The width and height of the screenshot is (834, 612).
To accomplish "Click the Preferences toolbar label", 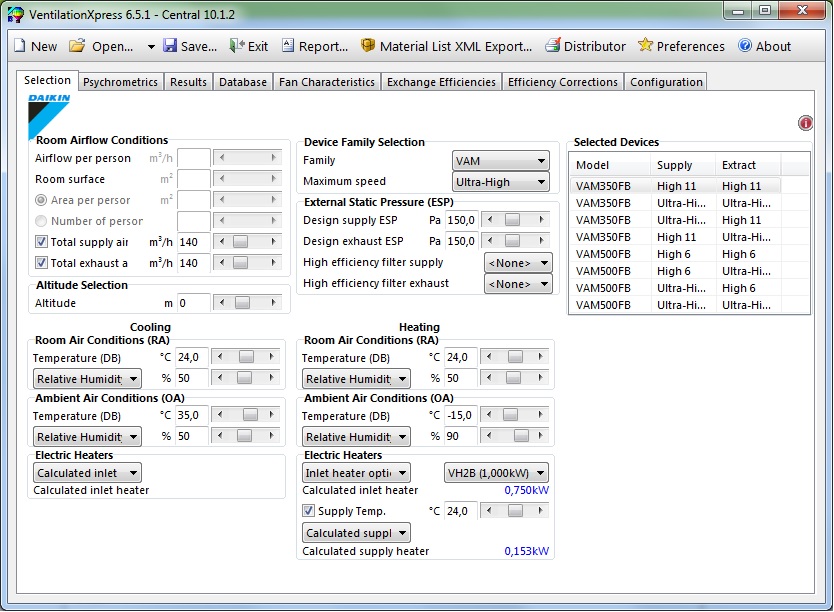I will (x=690, y=47).
